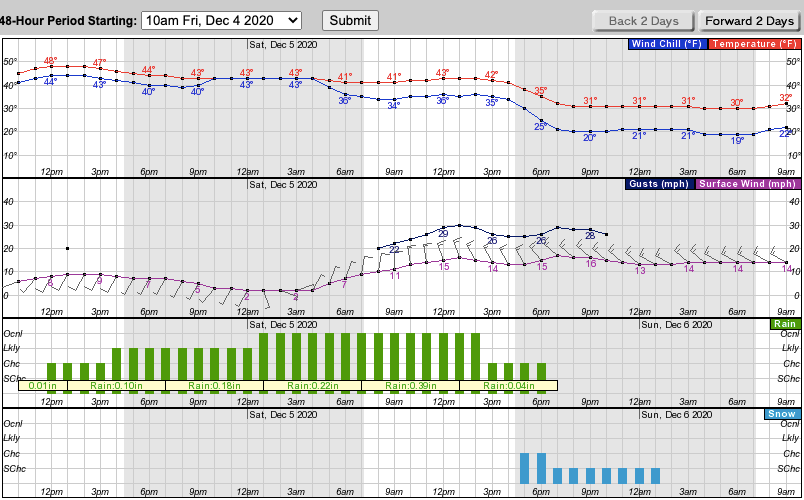The image size is (804, 500).
Task: Select the Rain:0.22in accumulation box
Action: pyautogui.click(x=313, y=385)
